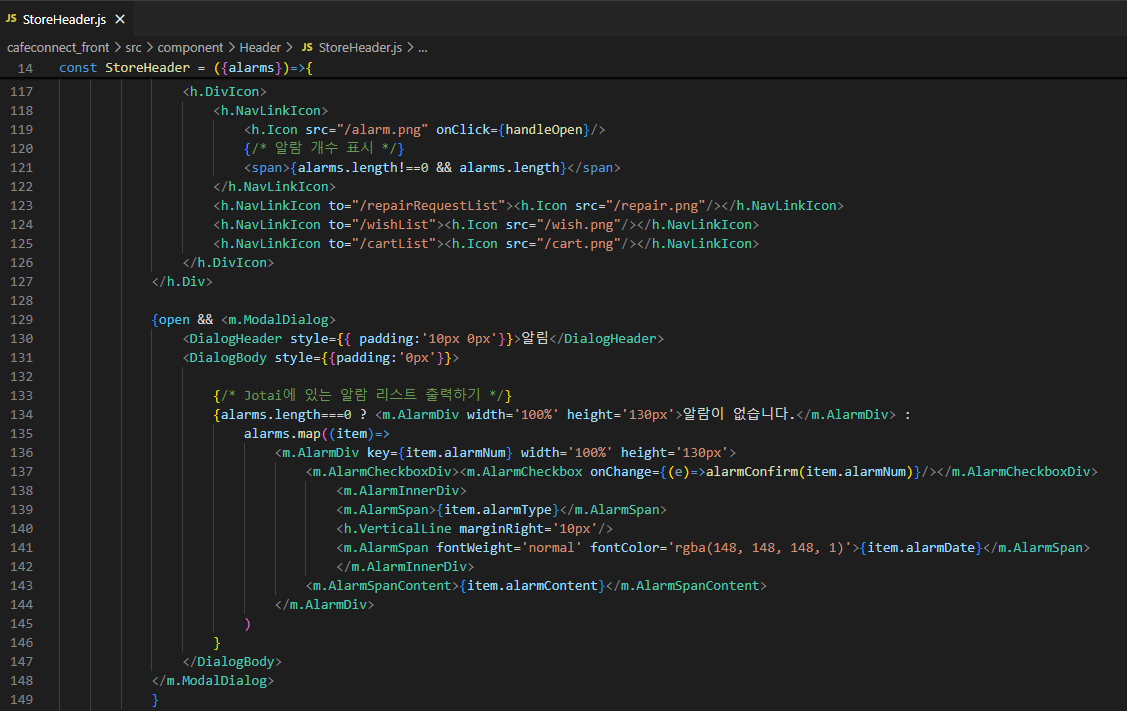Click the JS icon in the breadcrumb
The image size is (1127, 711).
(307, 47)
